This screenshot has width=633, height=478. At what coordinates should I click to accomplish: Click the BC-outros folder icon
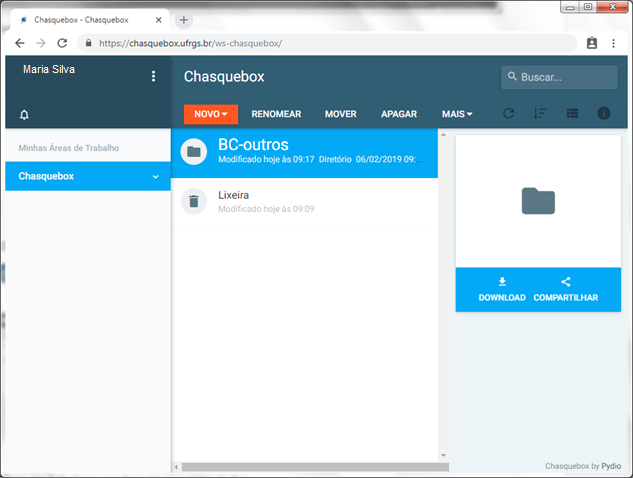(x=194, y=152)
